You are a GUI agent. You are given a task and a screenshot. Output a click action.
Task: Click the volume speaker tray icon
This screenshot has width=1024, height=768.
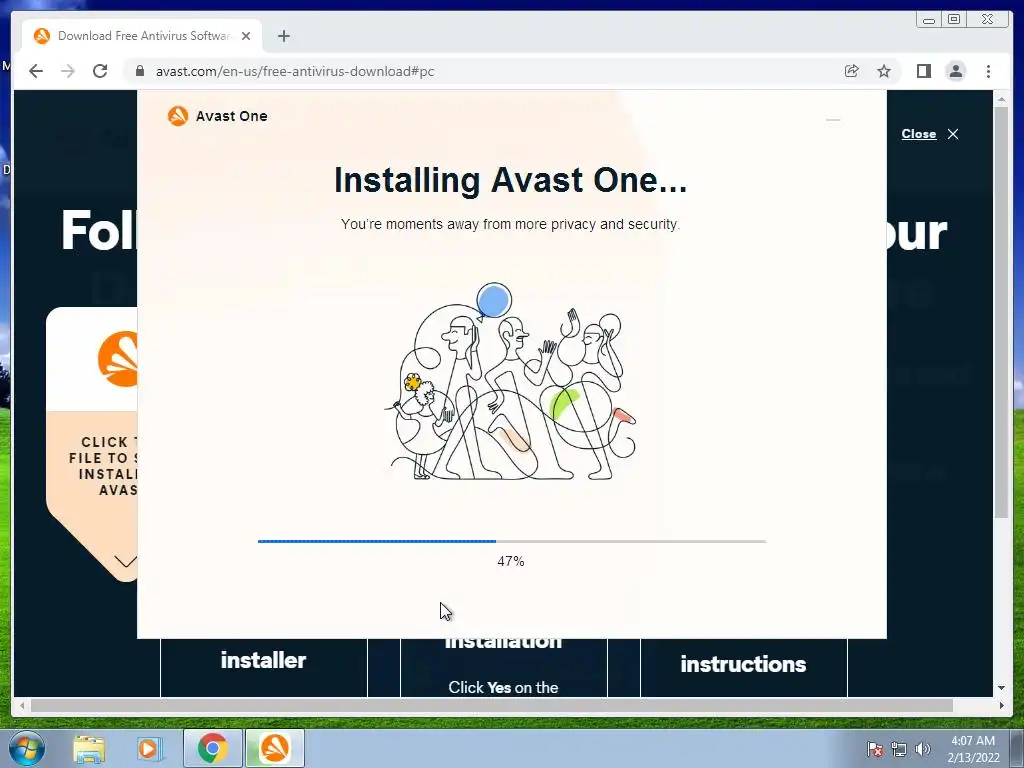922,749
